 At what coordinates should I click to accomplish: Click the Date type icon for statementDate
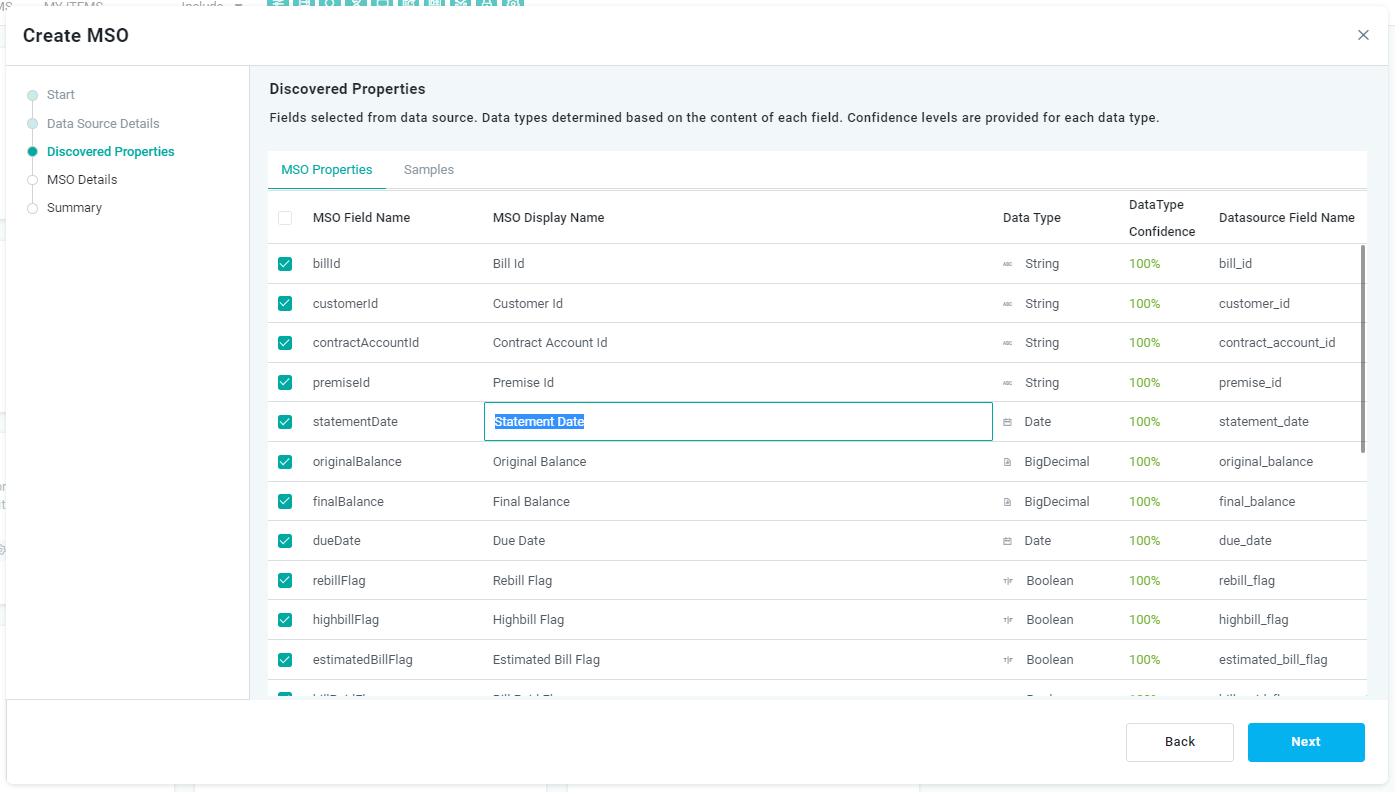coord(1007,422)
